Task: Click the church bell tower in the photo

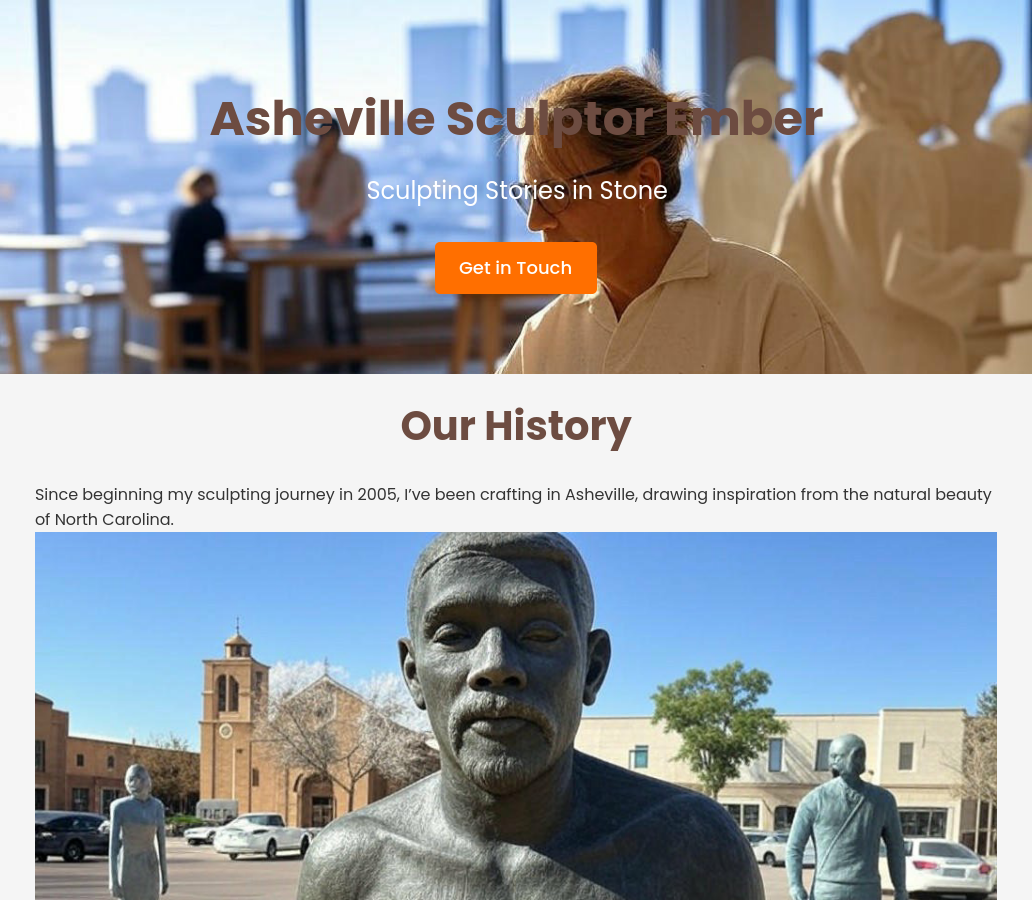Action: coord(234,711)
